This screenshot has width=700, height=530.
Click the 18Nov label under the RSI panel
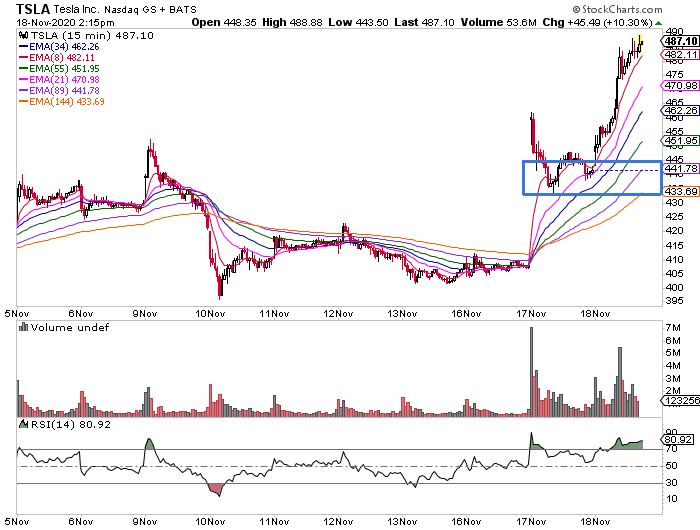pos(595,522)
